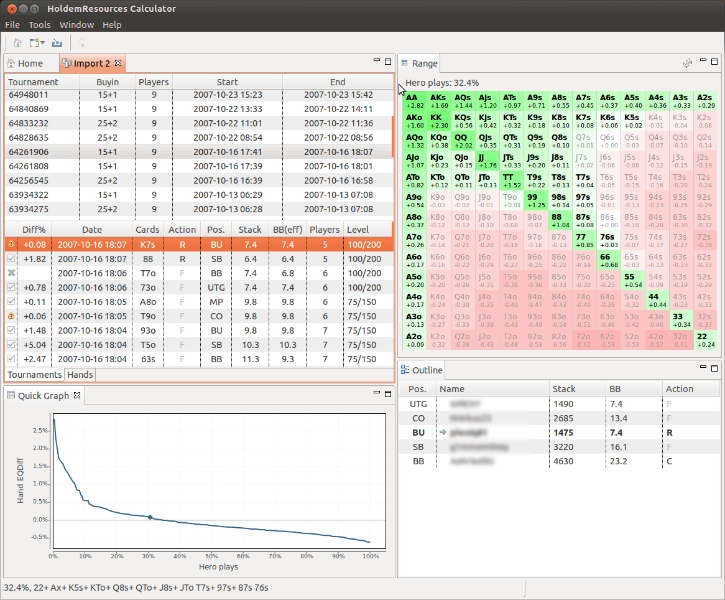Sort hands by BB(eff) column header
The width and height of the screenshot is (725, 600).
(287, 230)
